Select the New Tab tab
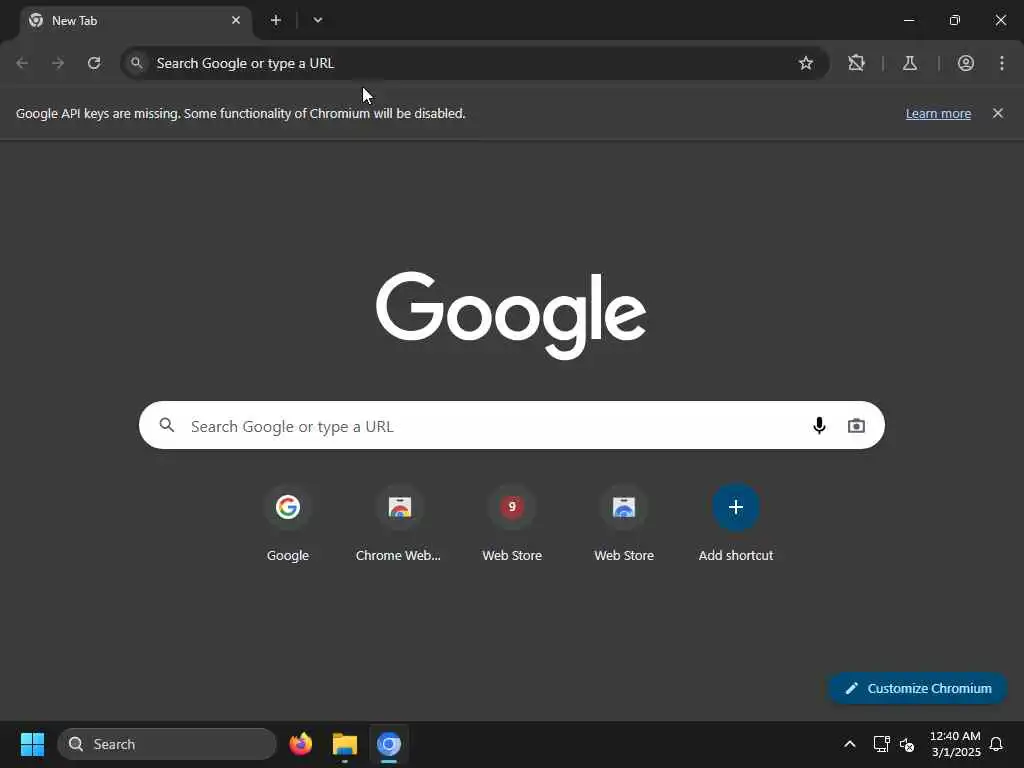The image size is (1024, 768). tap(135, 21)
